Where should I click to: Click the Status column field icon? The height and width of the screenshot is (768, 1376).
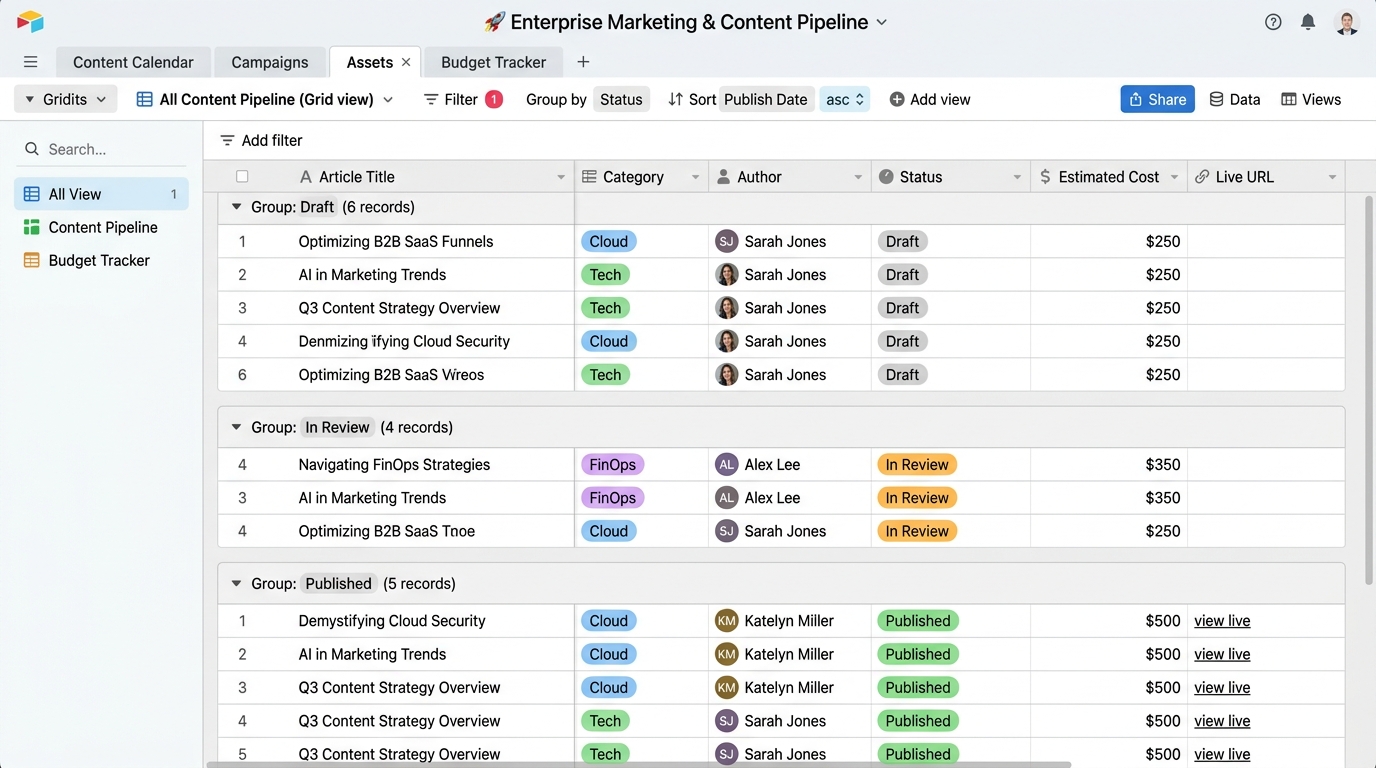pyautogui.click(x=886, y=177)
